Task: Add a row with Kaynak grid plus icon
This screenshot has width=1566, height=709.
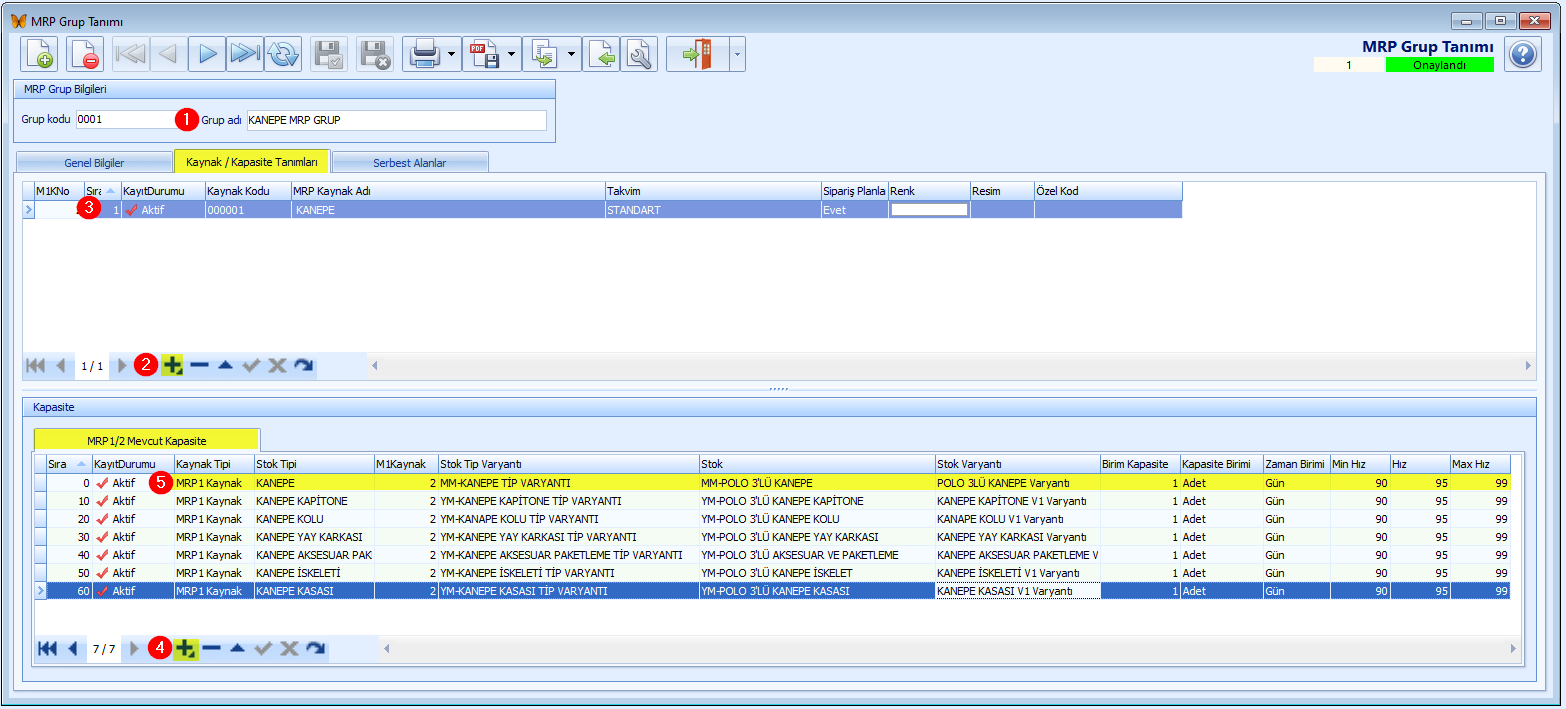Action: pos(172,366)
